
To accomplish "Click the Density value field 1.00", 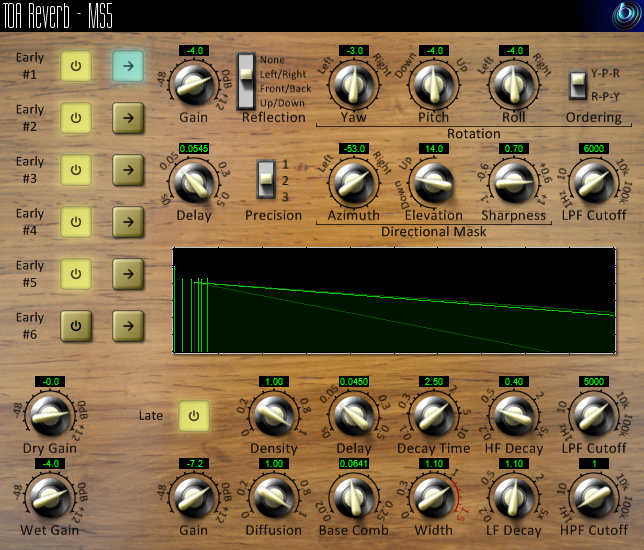I will pyautogui.click(x=274, y=382).
